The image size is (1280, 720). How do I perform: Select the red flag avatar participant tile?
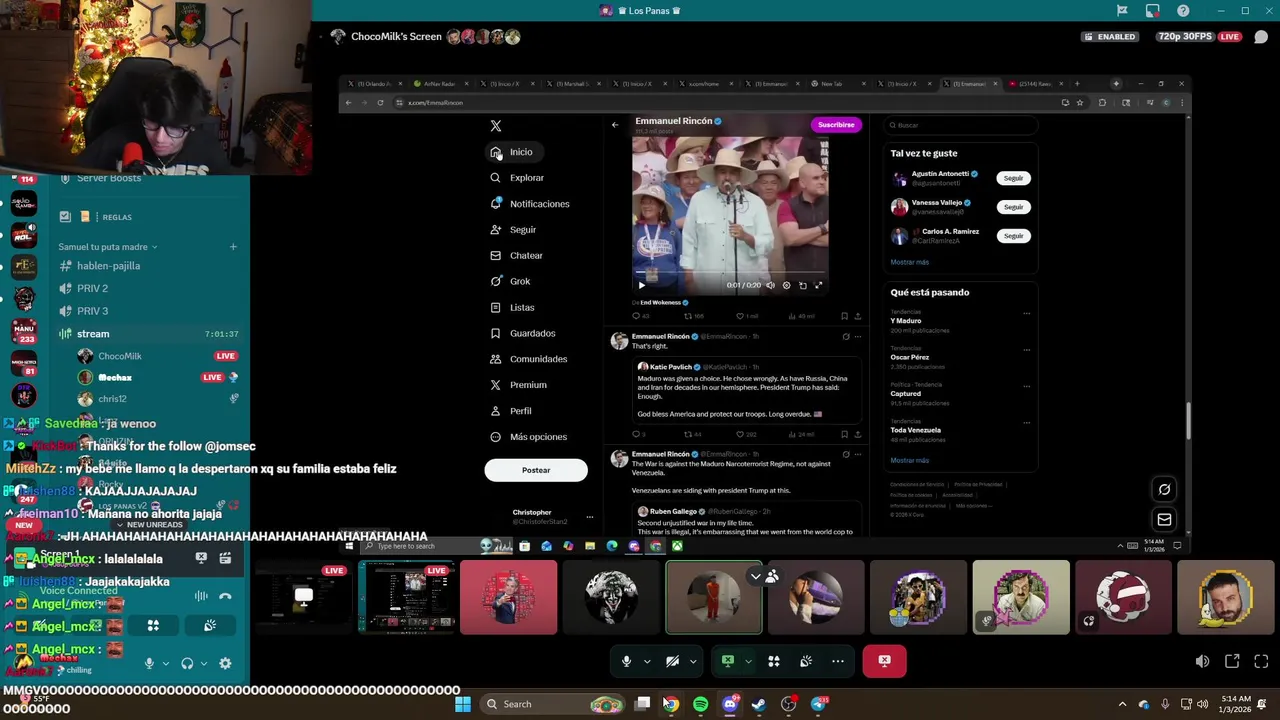[509, 597]
